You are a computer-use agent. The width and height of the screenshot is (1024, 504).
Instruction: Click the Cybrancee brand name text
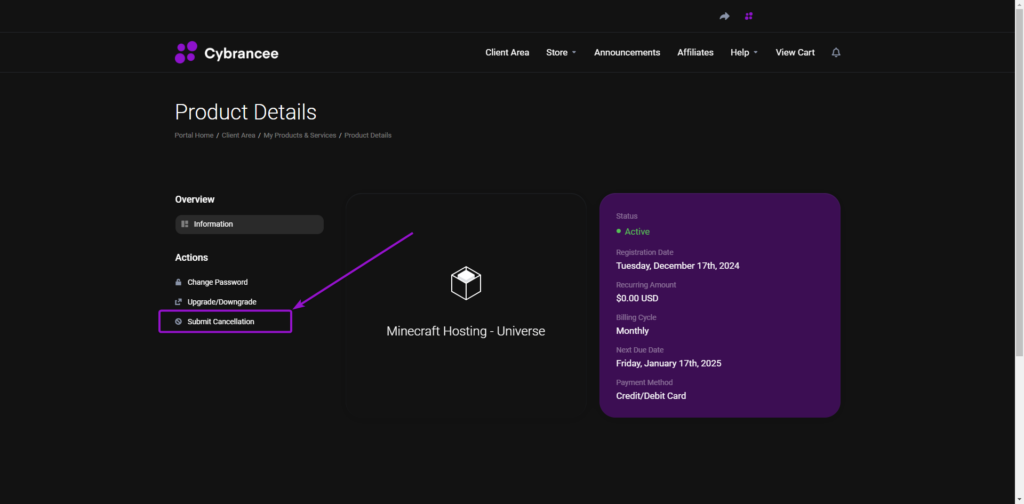coord(242,54)
